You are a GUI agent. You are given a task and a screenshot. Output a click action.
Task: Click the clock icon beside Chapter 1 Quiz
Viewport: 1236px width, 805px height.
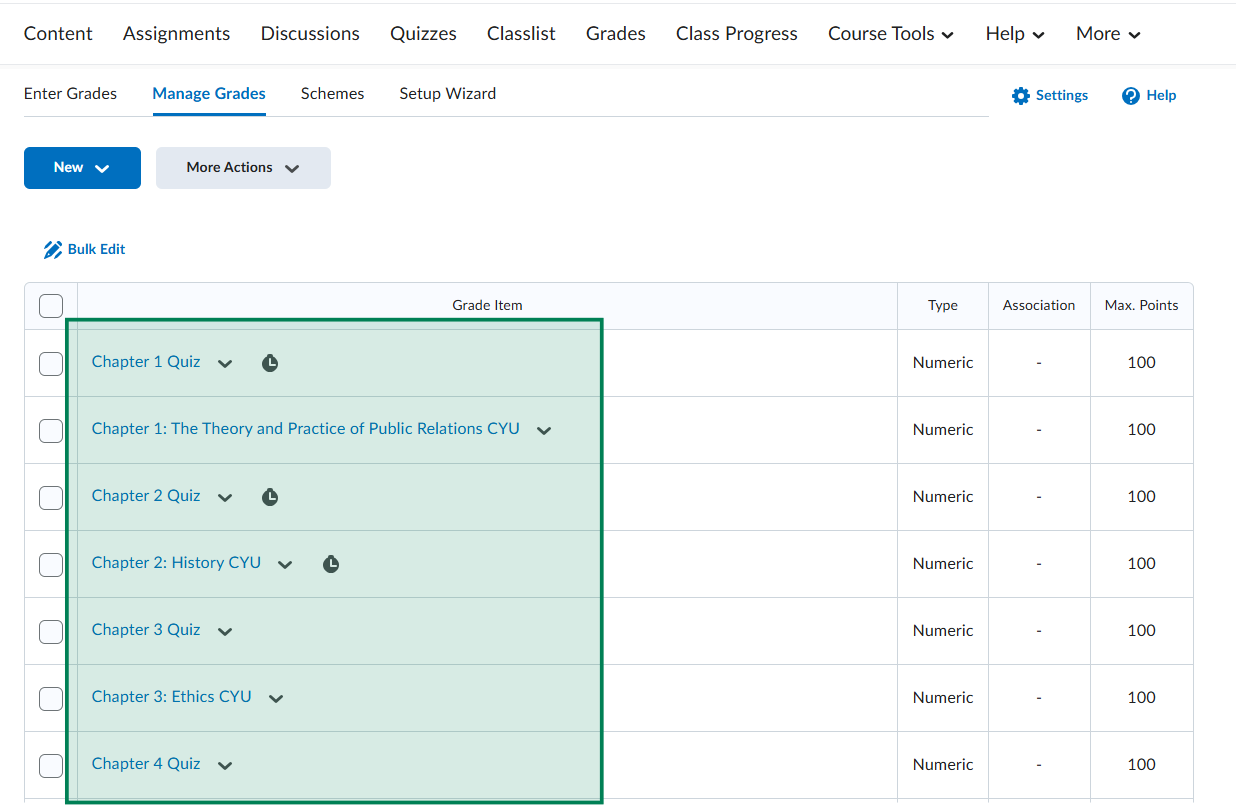[x=270, y=363]
